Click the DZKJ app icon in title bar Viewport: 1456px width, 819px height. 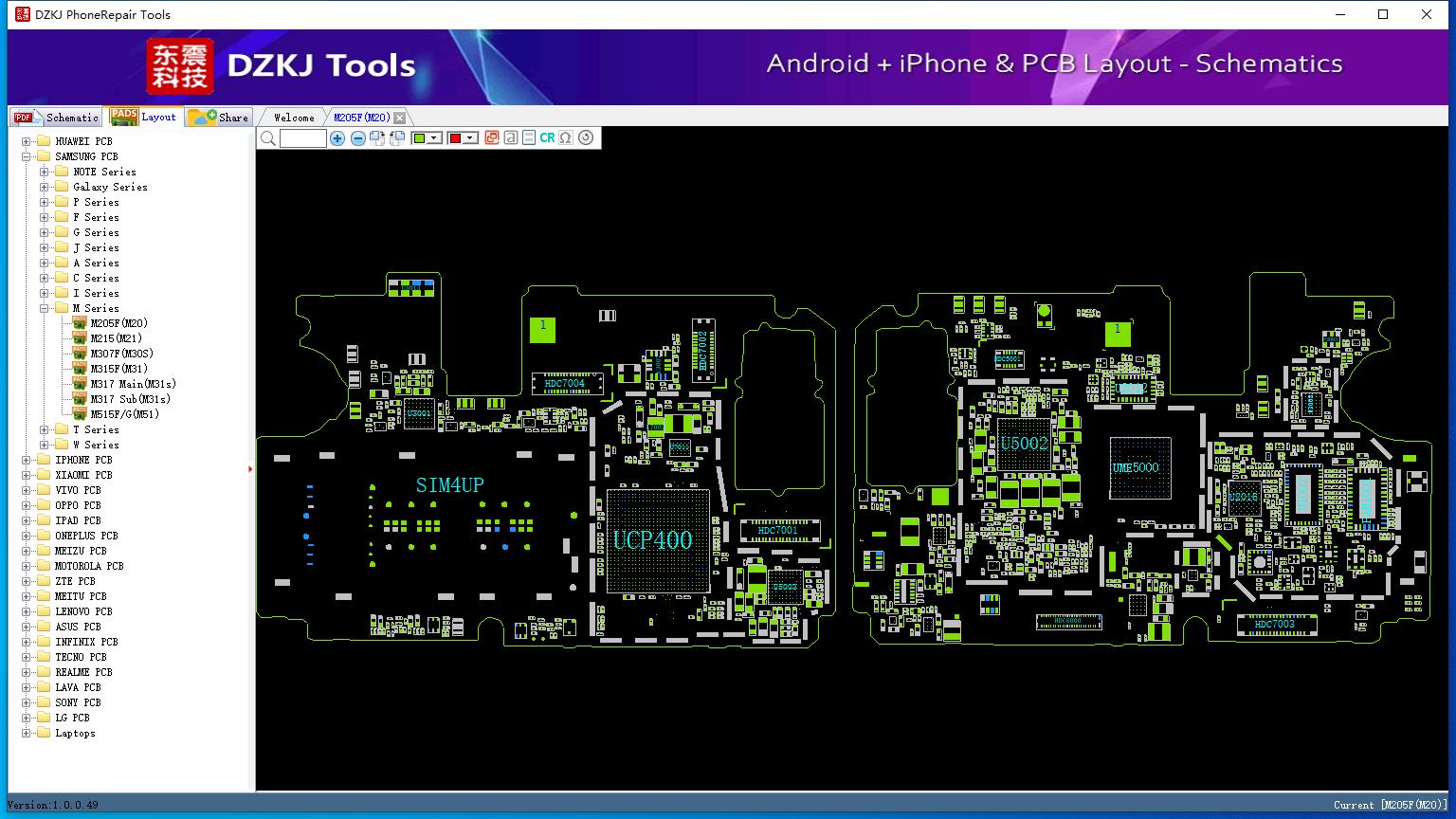coord(22,14)
